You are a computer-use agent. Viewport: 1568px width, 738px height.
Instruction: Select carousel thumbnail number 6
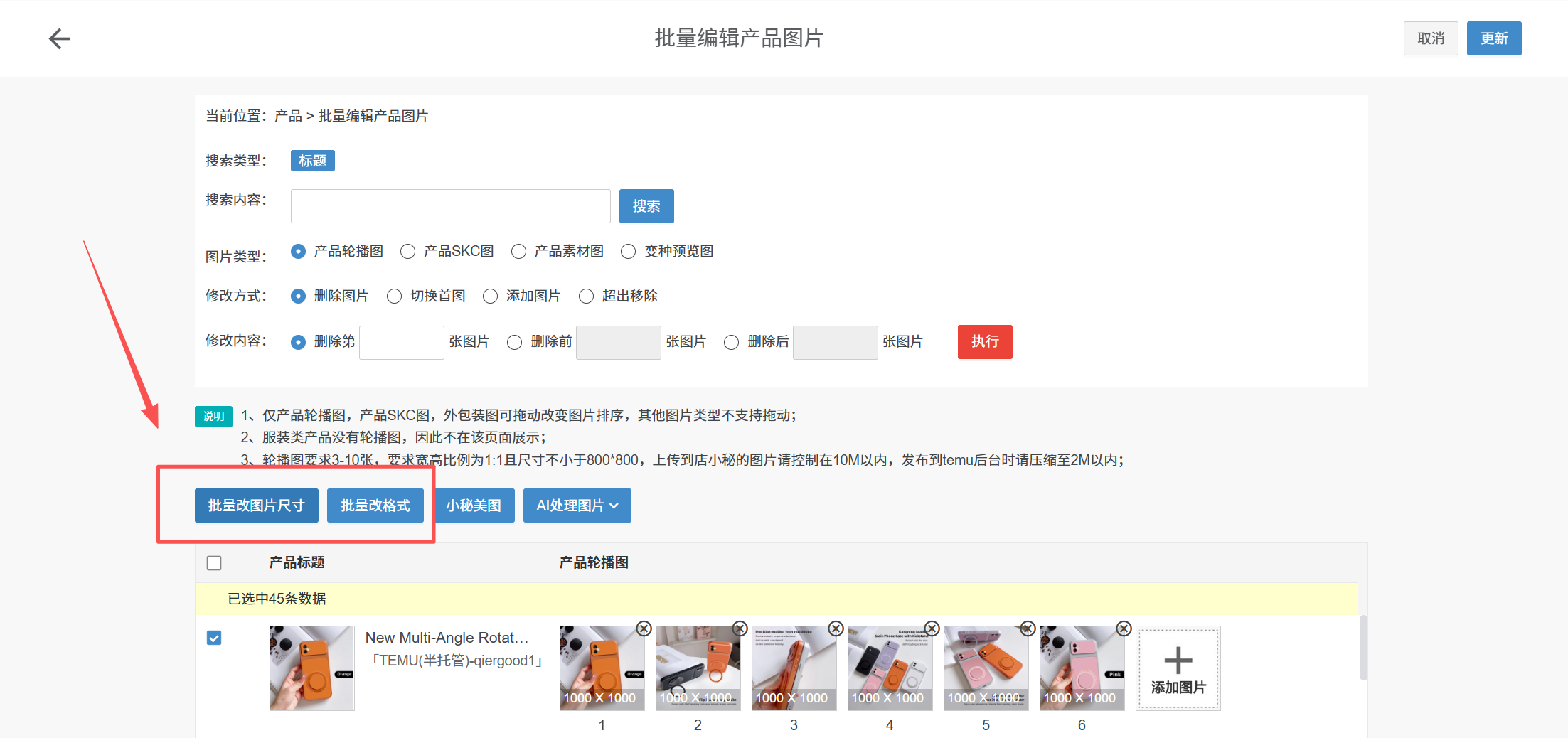[1082, 668]
